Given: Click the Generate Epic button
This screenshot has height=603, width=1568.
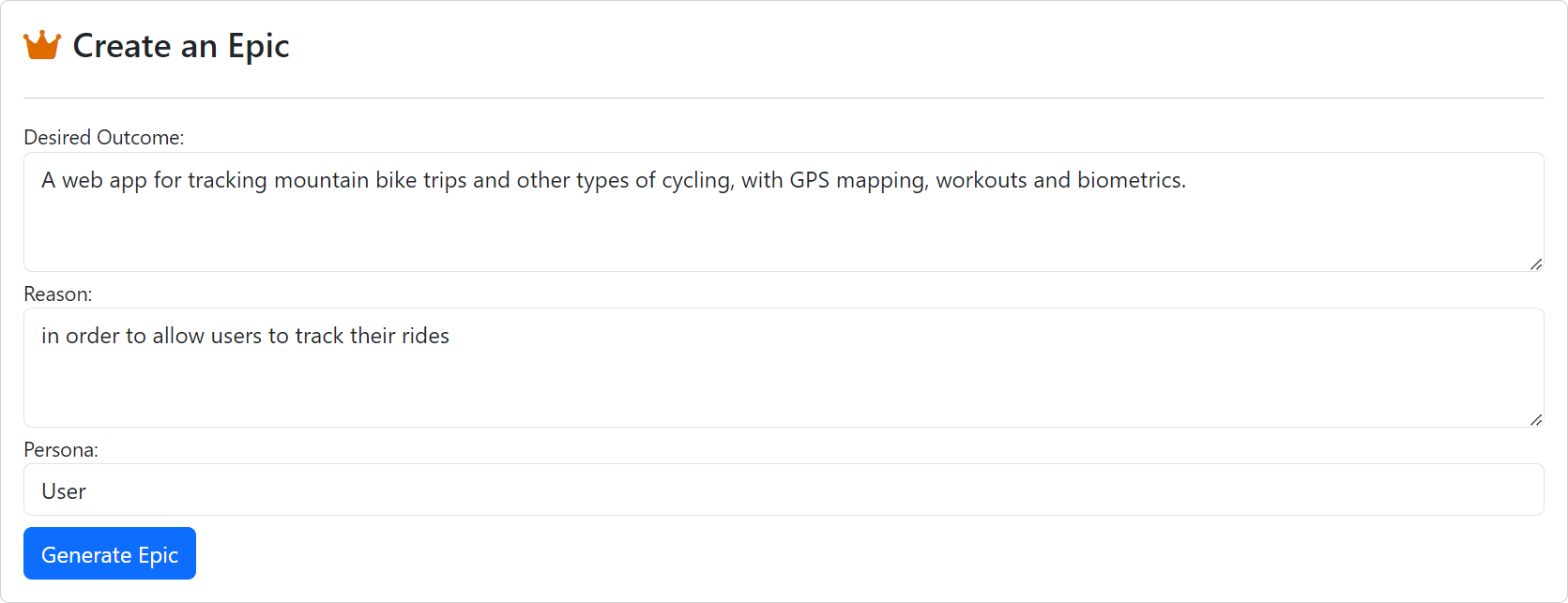Looking at the screenshot, I should (109, 553).
